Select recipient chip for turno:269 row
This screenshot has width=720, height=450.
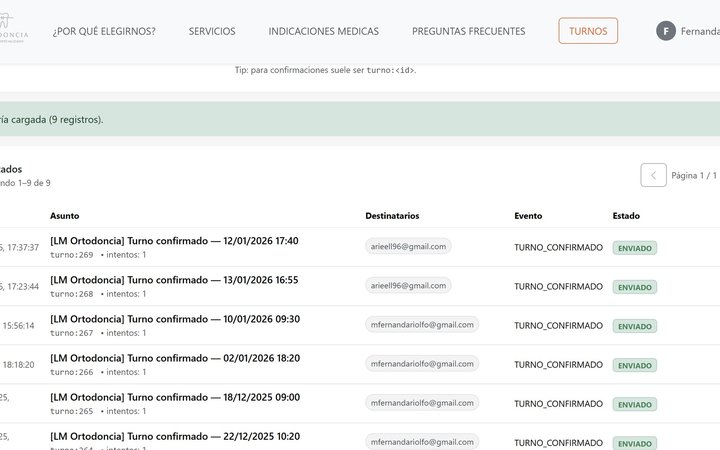408,246
